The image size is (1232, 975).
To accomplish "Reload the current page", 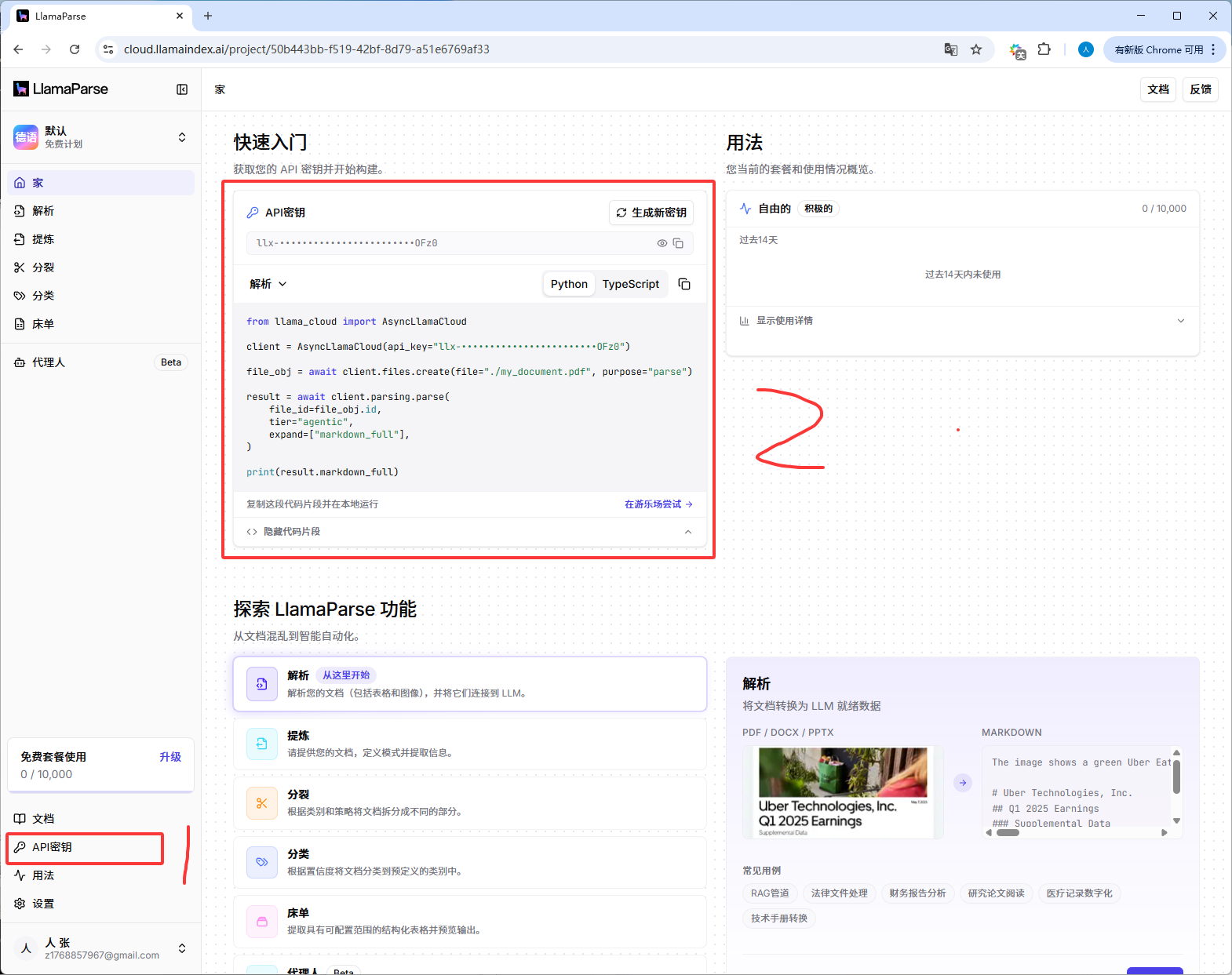I will tap(75, 49).
